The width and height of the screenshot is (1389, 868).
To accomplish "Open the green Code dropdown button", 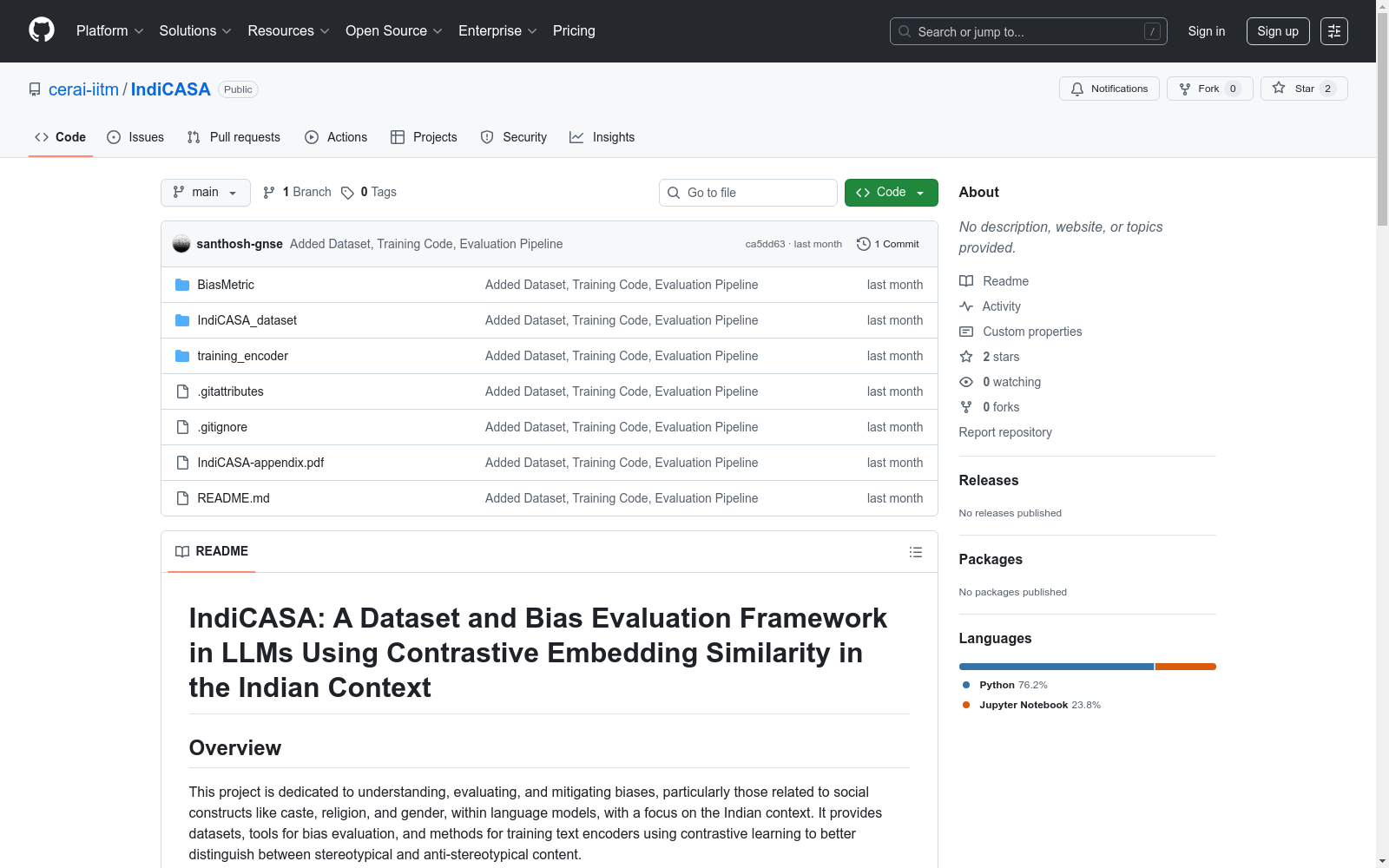I will 892,193.
